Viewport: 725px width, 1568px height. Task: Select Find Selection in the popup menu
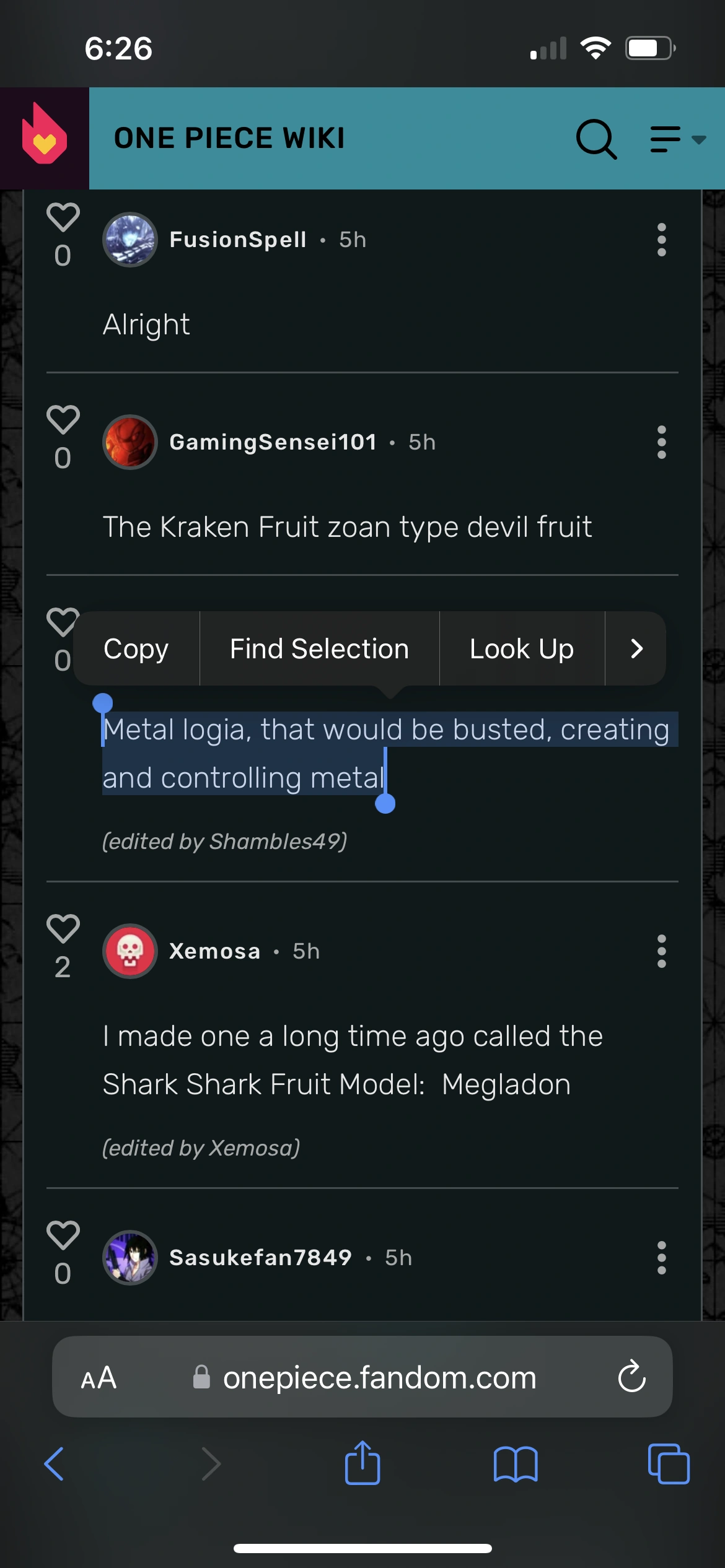pyautogui.click(x=319, y=648)
